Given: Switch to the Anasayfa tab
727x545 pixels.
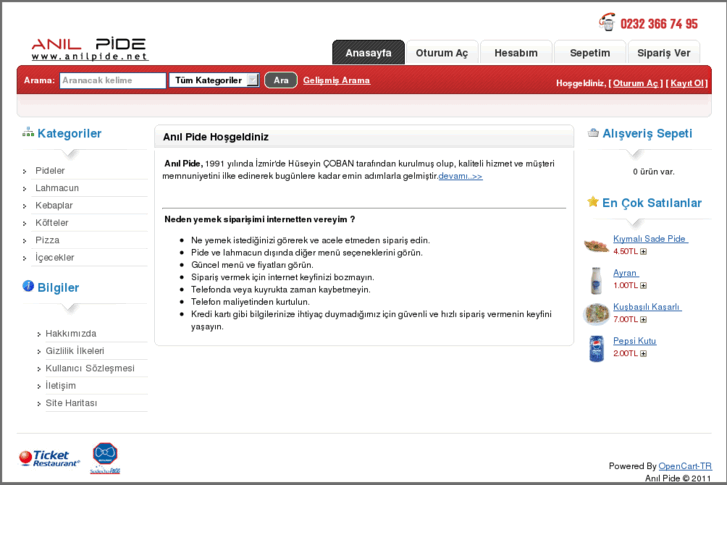Looking at the screenshot, I should point(368,52).
